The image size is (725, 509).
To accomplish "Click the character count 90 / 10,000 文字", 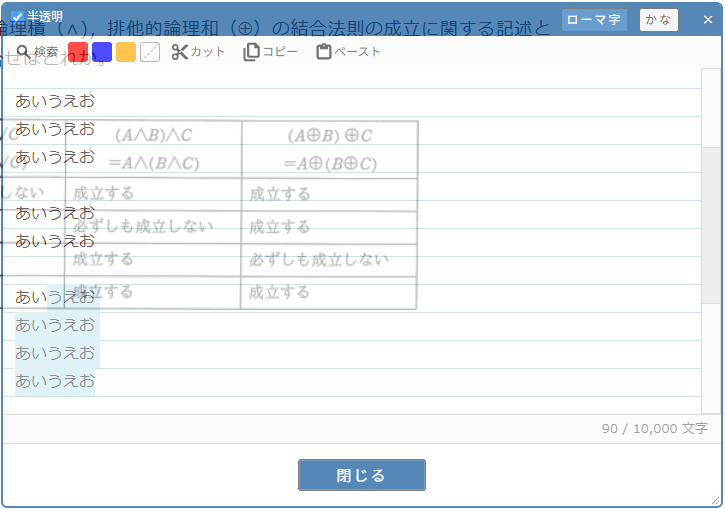I will [x=654, y=429].
